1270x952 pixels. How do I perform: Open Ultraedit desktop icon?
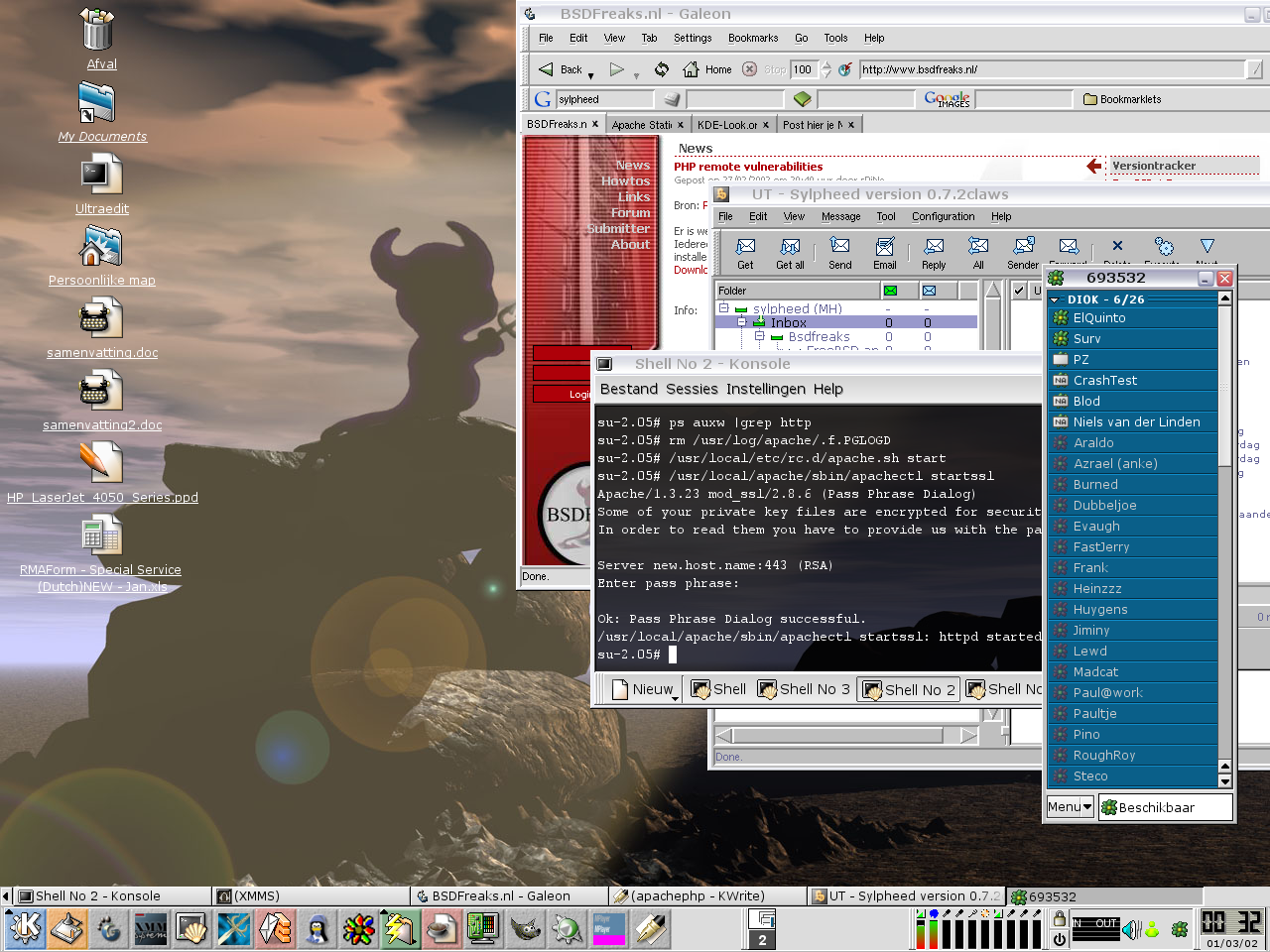[101, 176]
